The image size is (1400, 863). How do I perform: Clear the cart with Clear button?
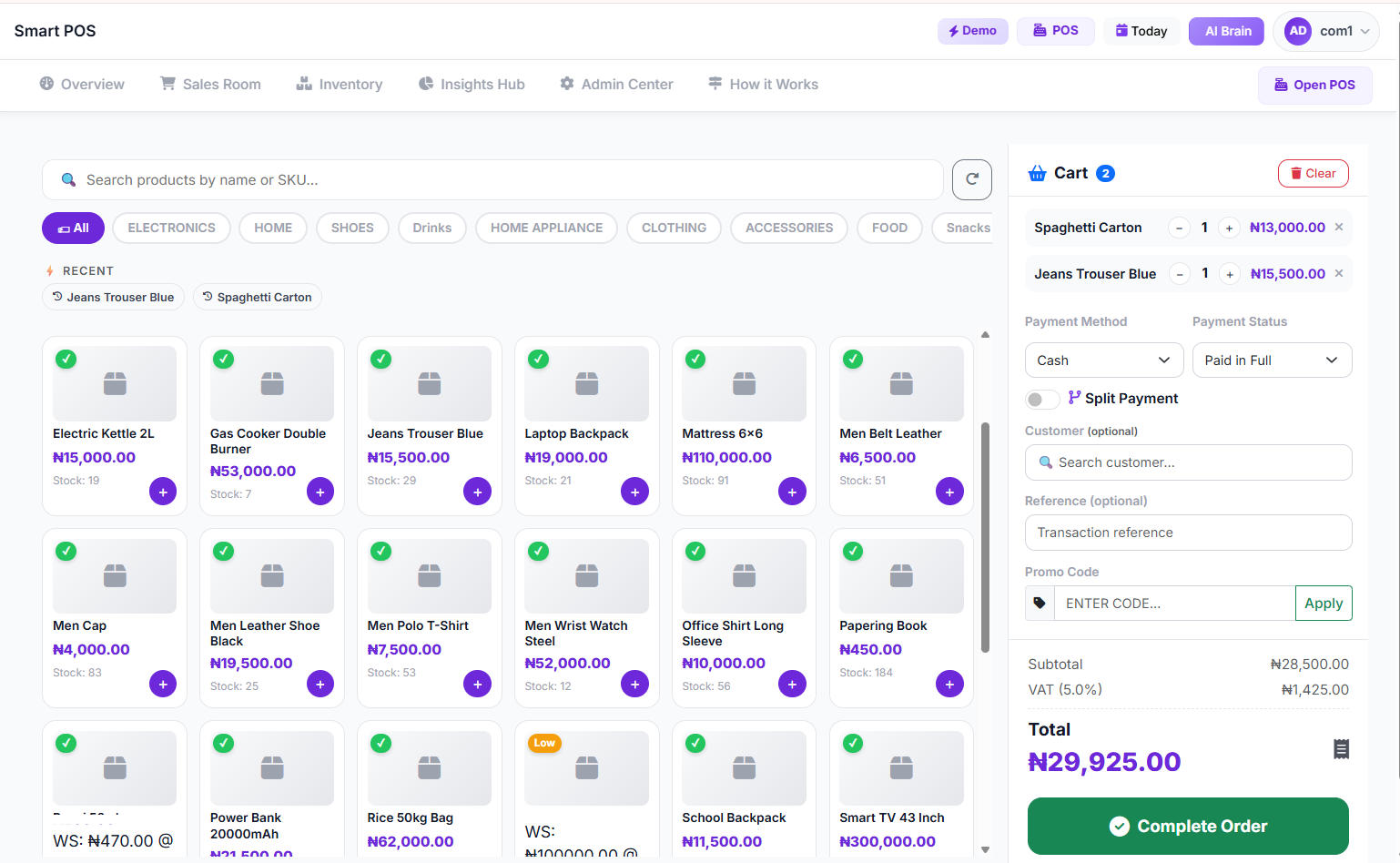[x=1313, y=173]
